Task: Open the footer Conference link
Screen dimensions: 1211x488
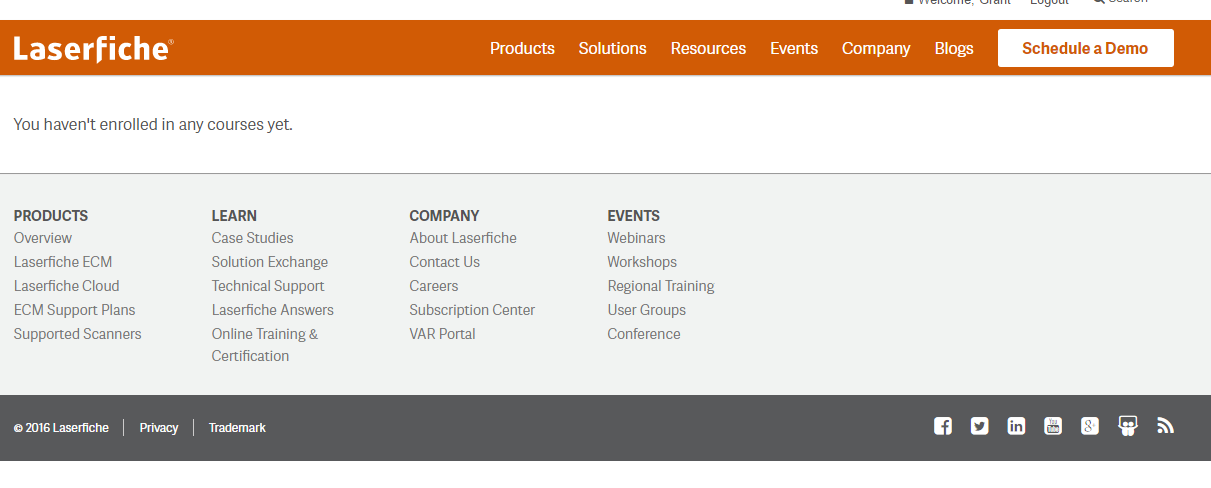Action: click(x=644, y=334)
